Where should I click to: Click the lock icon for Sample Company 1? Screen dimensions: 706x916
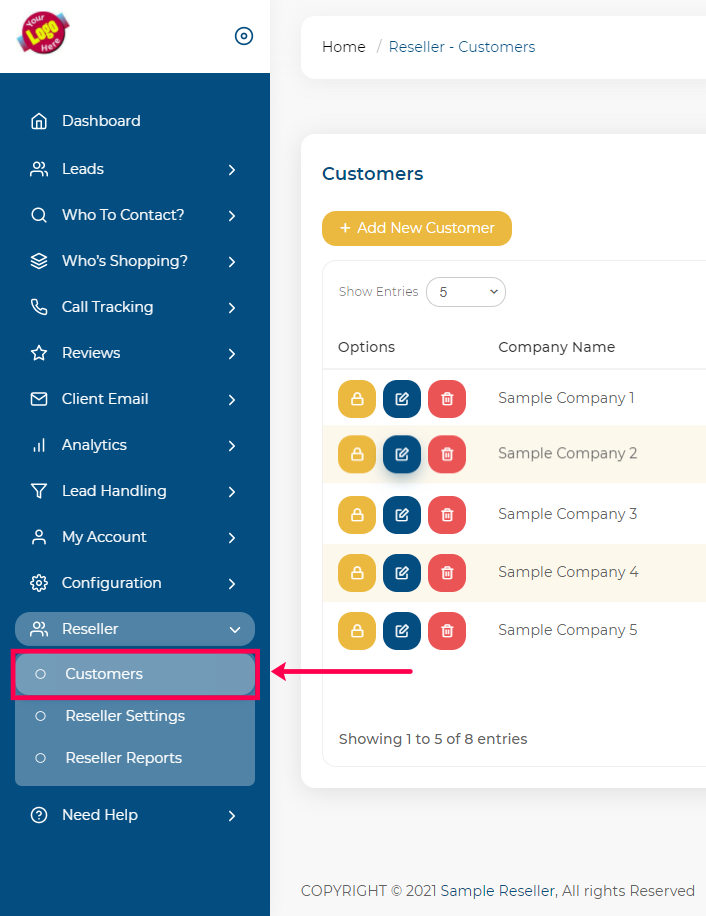click(357, 399)
